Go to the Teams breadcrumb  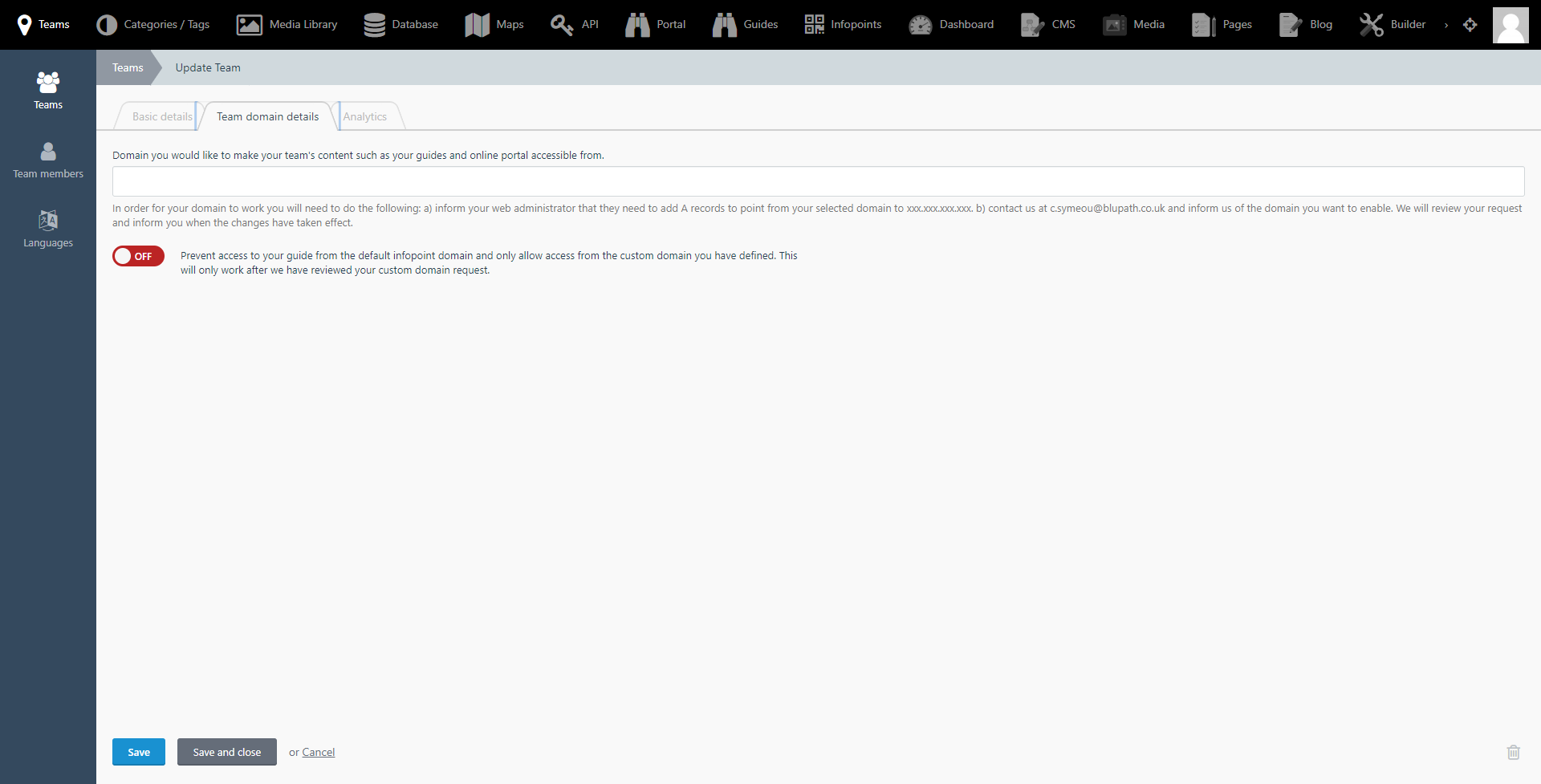tap(128, 67)
